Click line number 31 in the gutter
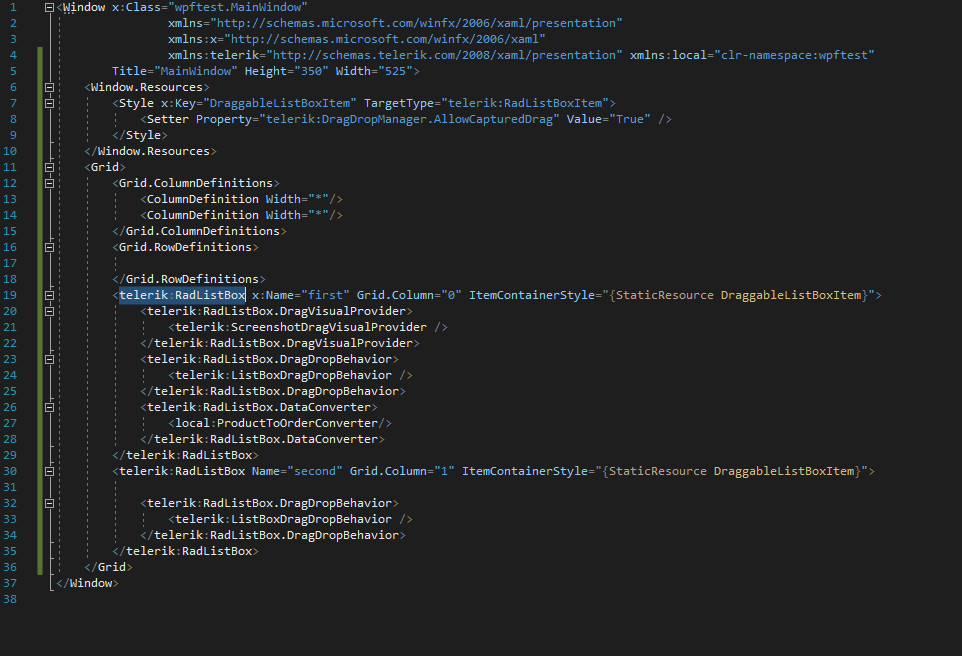This screenshot has height=656, width=962. click(x=10, y=487)
